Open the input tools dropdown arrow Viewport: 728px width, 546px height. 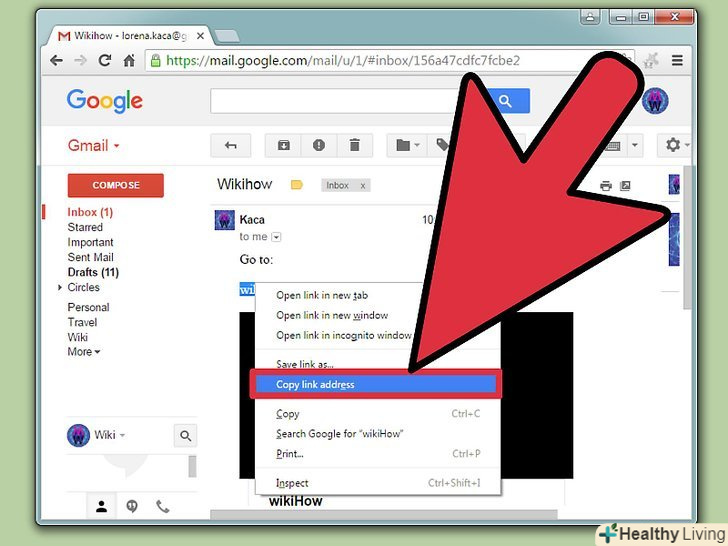(x=635, y=146)
